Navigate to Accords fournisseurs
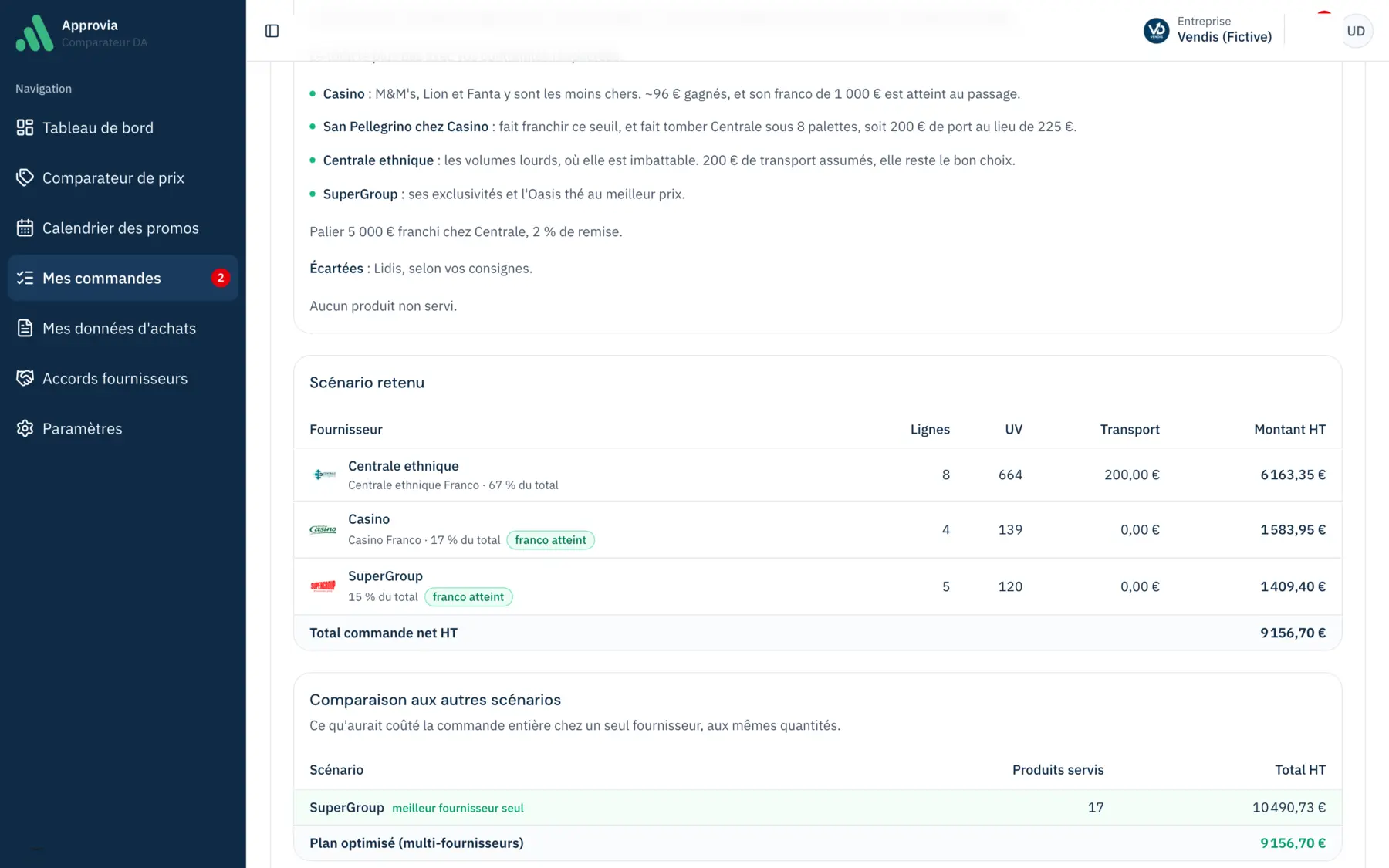 coord(123,378)
